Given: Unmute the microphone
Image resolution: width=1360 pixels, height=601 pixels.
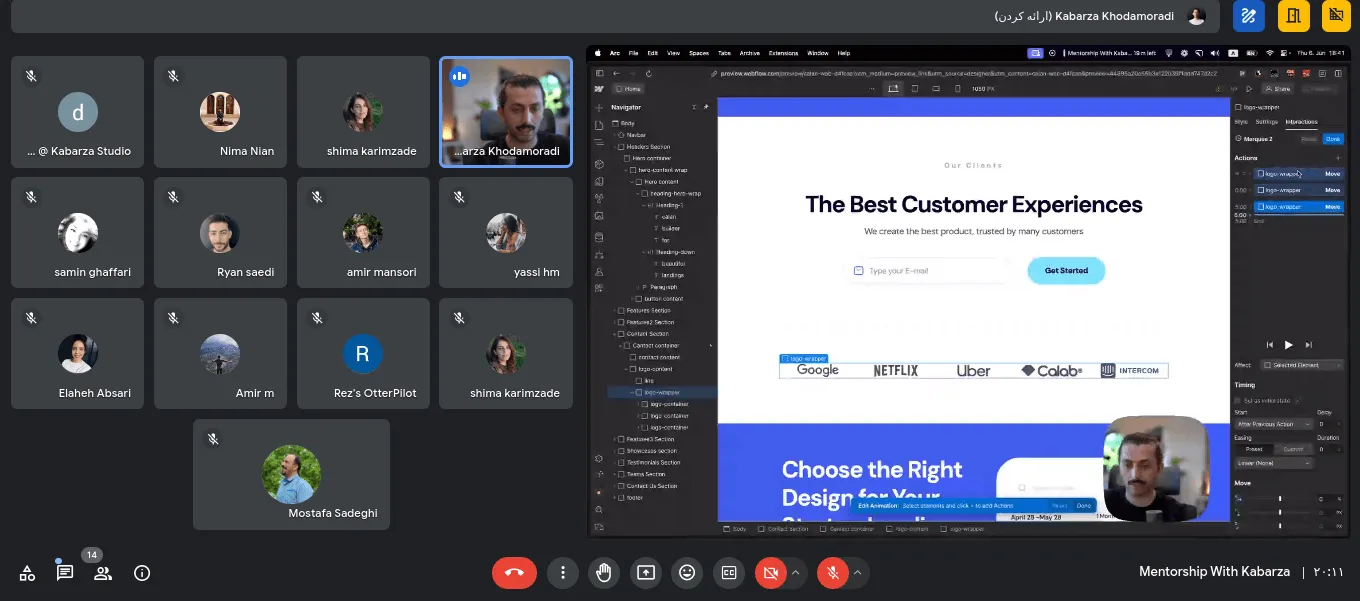Looking at the screenshot, I should 832,573.
